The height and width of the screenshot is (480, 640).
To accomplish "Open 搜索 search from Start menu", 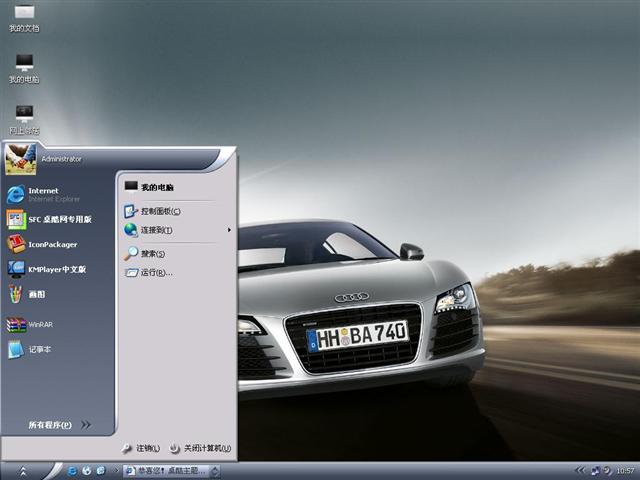I will click(x=150, y=254).
